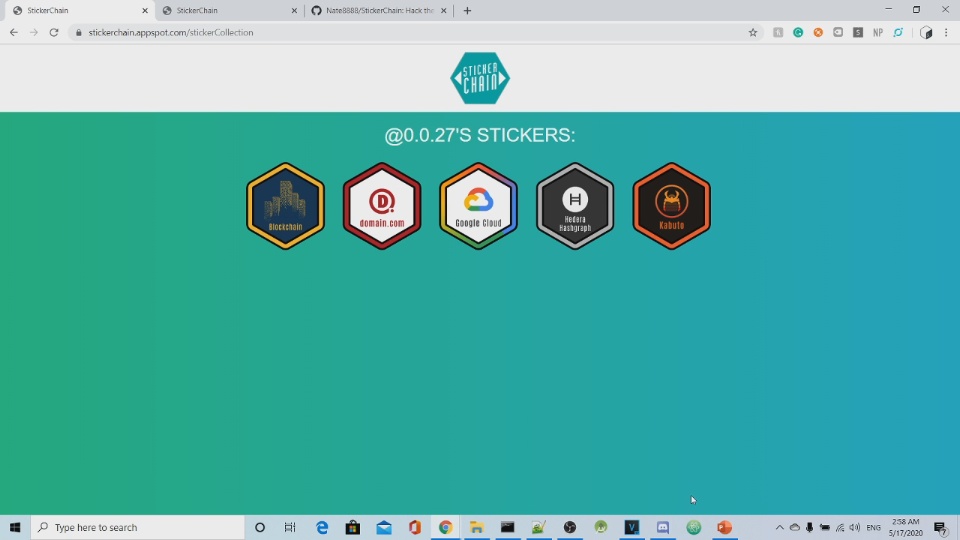Click the Chrome taskbar icon
The image size is (960, 540).
(x=446, y=527)
